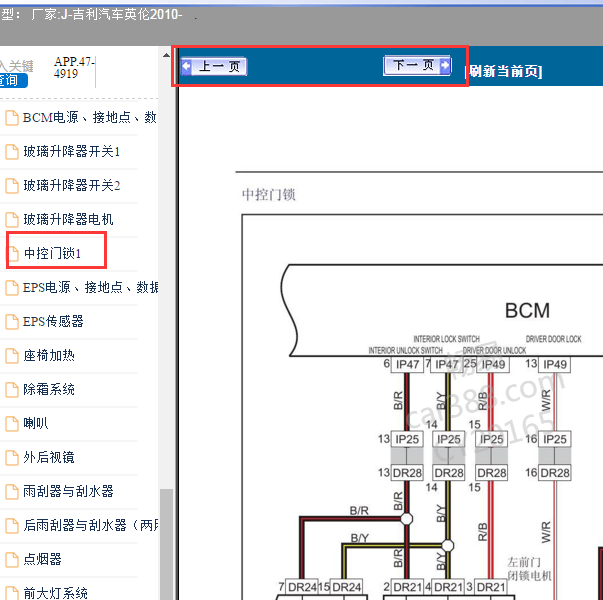
Task: Open BCM电源、接地点 document in list
Action: click(x=89, y=117)
